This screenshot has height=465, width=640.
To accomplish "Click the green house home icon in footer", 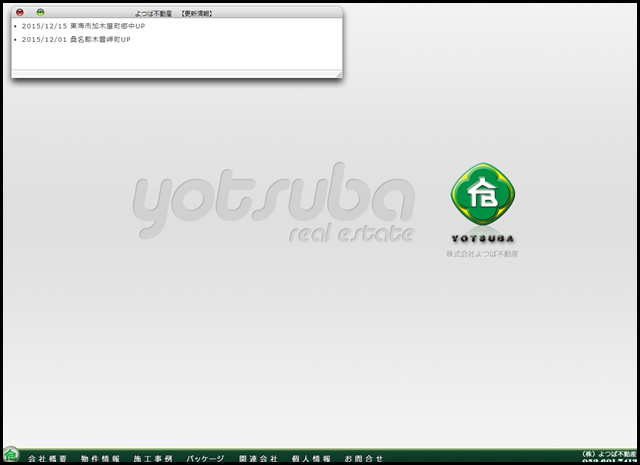I will tap(11, 455).
